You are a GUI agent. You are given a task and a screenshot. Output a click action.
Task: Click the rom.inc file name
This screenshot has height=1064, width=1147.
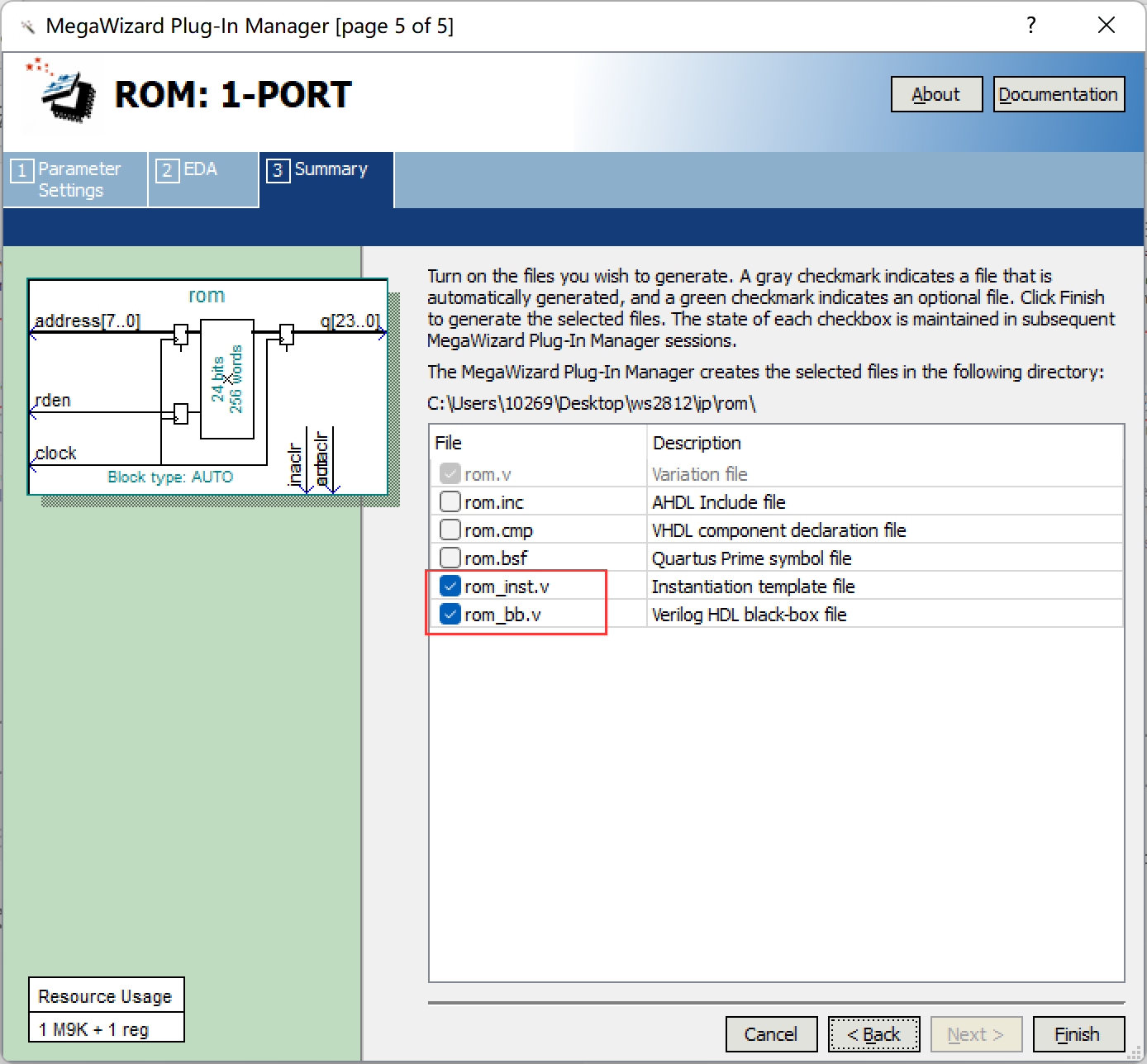[494, 502]
